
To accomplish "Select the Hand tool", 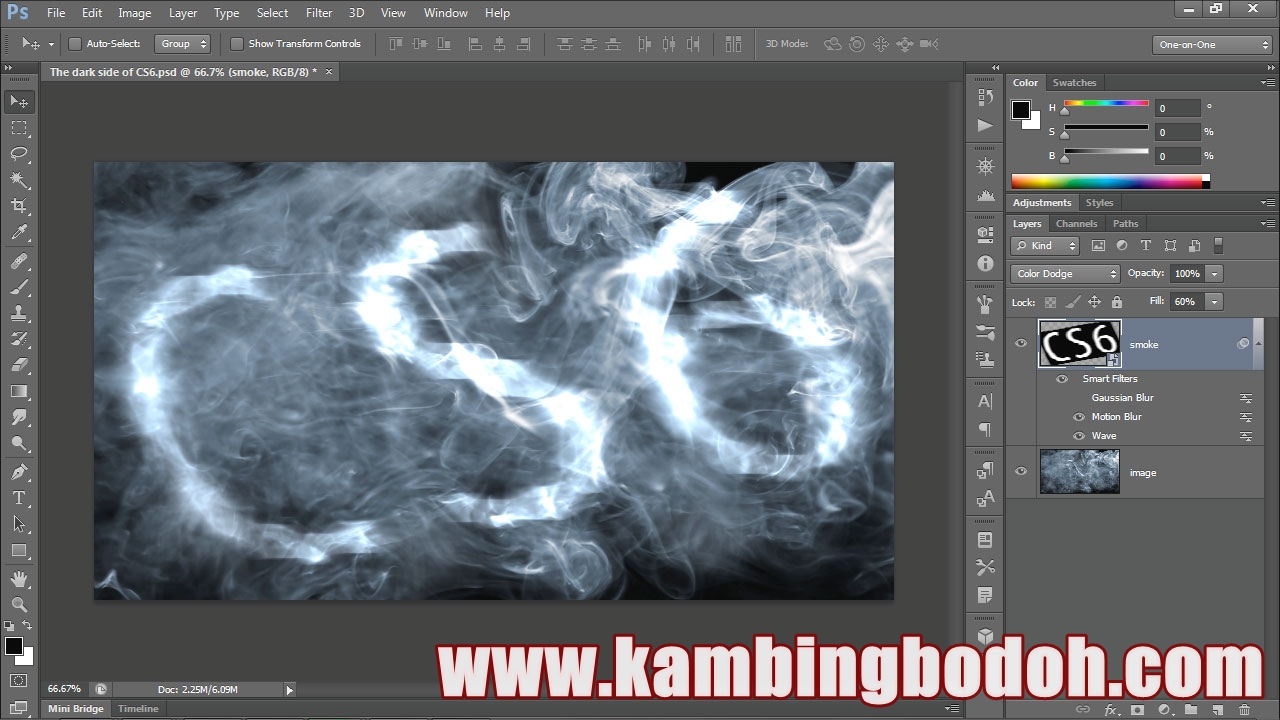I will tap(19, 579).
